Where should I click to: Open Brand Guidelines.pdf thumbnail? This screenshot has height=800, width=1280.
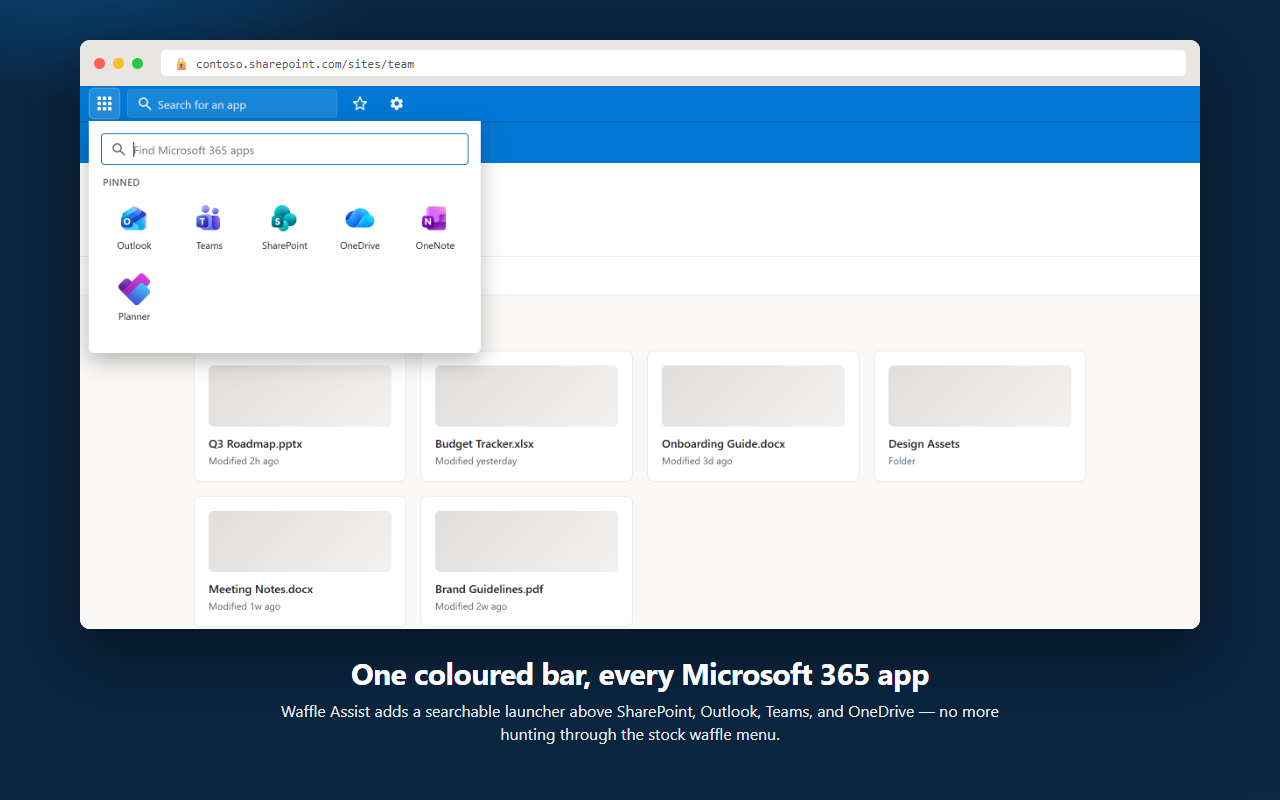pyautogui.click(x=527, y=541)
